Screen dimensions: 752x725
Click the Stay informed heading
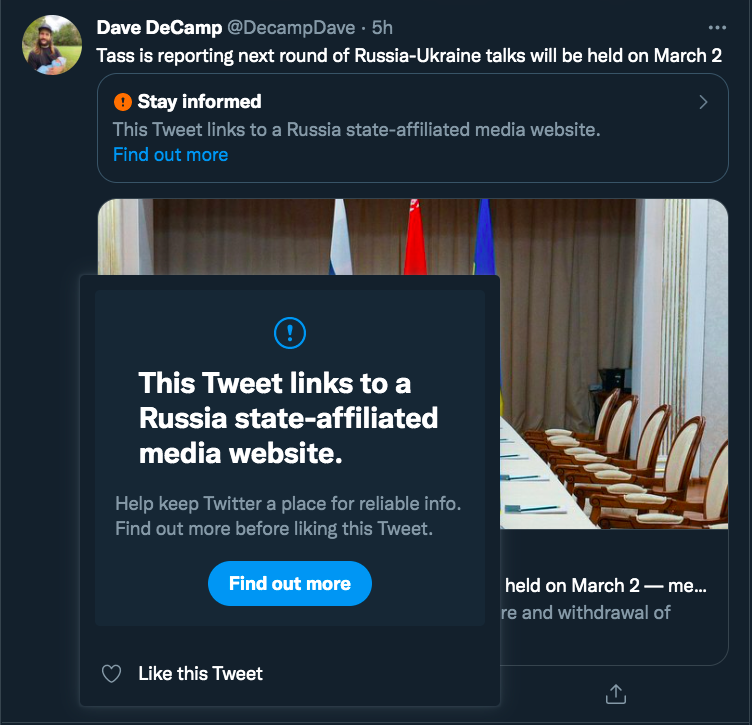pos(199,102)
